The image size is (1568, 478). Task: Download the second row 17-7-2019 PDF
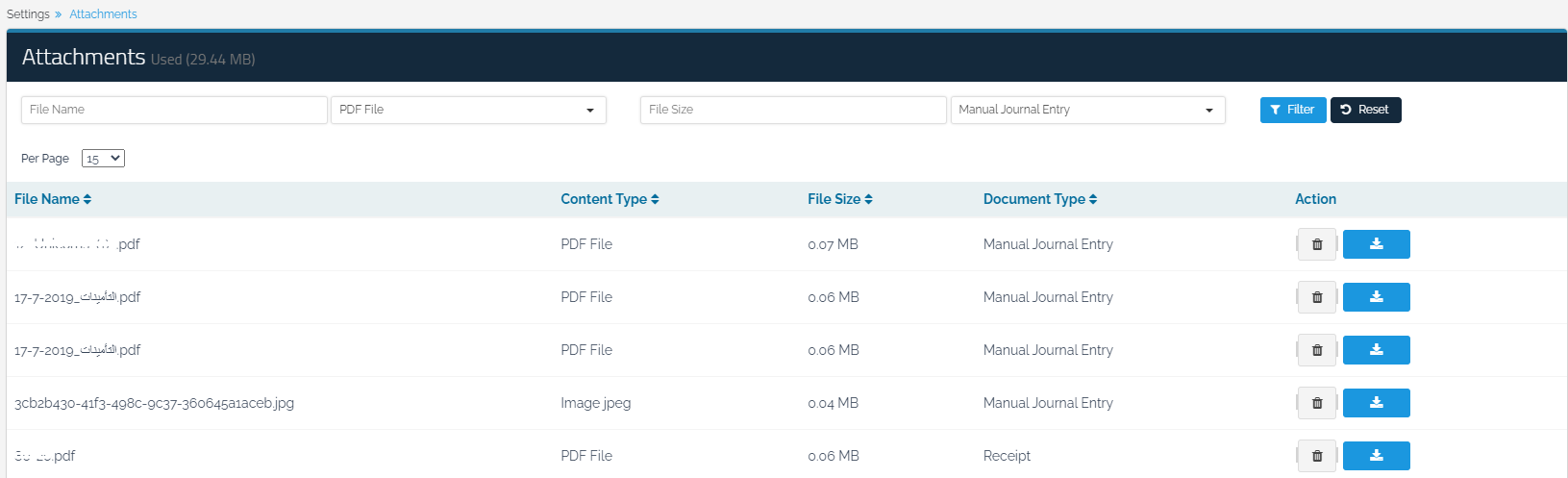[x=1376, y=297]
